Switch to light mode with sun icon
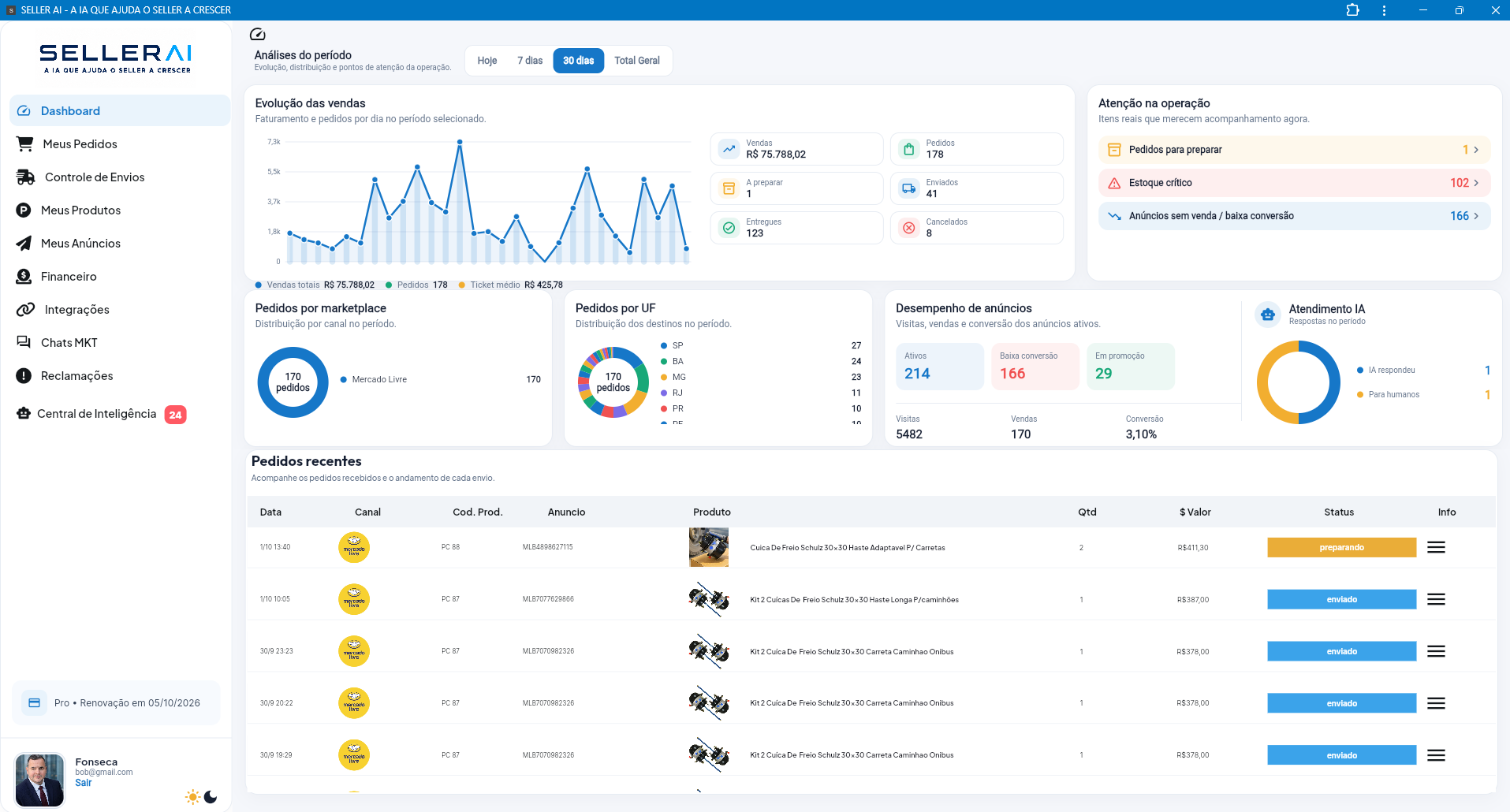This screenshot has width=1510, height=812. coord(192,797)
